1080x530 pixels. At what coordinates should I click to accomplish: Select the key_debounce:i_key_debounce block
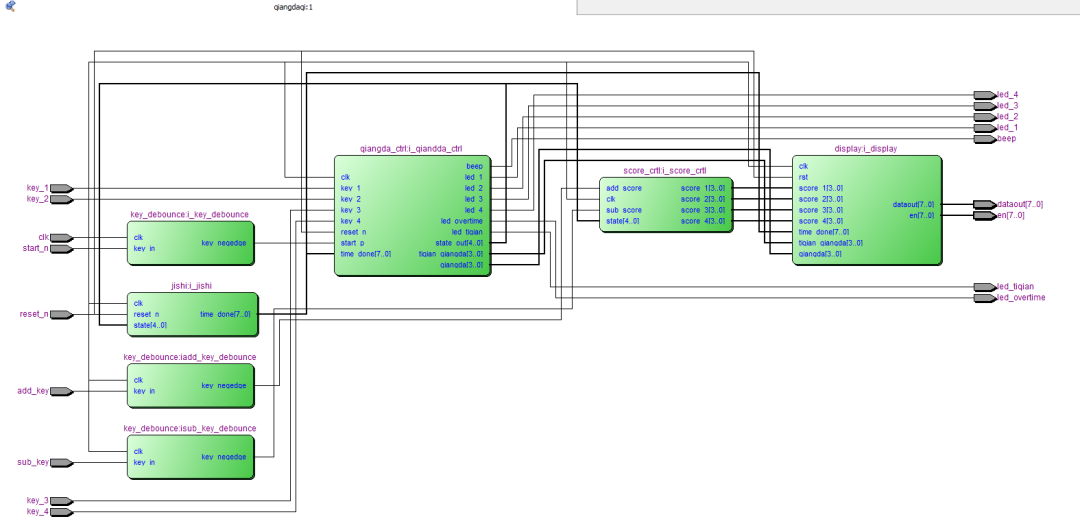[x=190, y=243]
